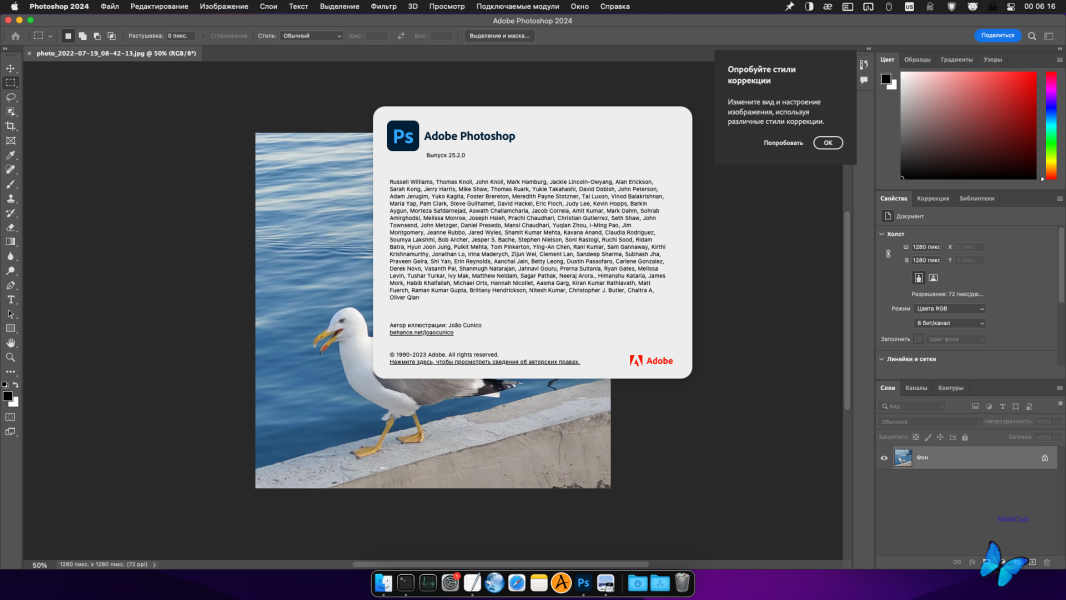Select the Hand tool
This screenshot has width=1066, height=600.
tap(11, 343)
